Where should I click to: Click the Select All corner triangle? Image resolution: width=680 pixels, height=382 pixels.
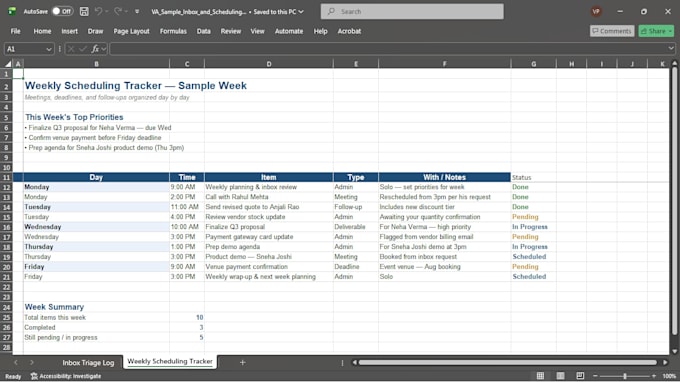[x=7, y=64]
